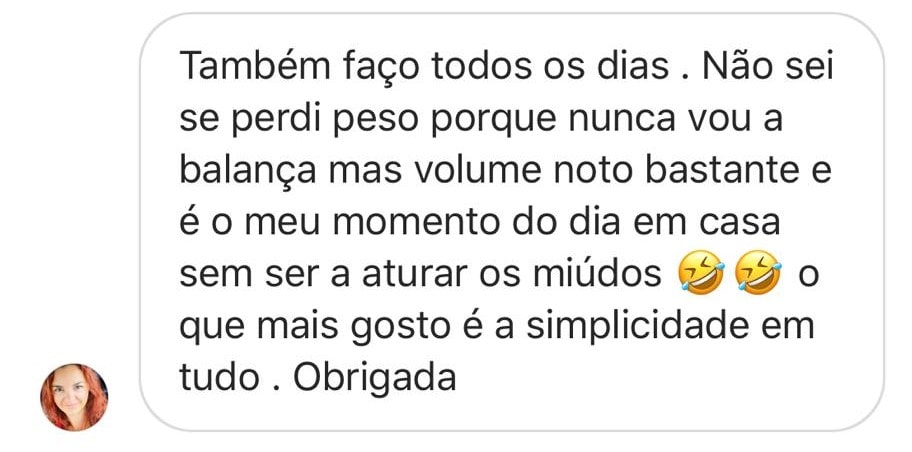Click the word "gosto" in the message
The width and height of the screenshot is (912, 452).
400,328
